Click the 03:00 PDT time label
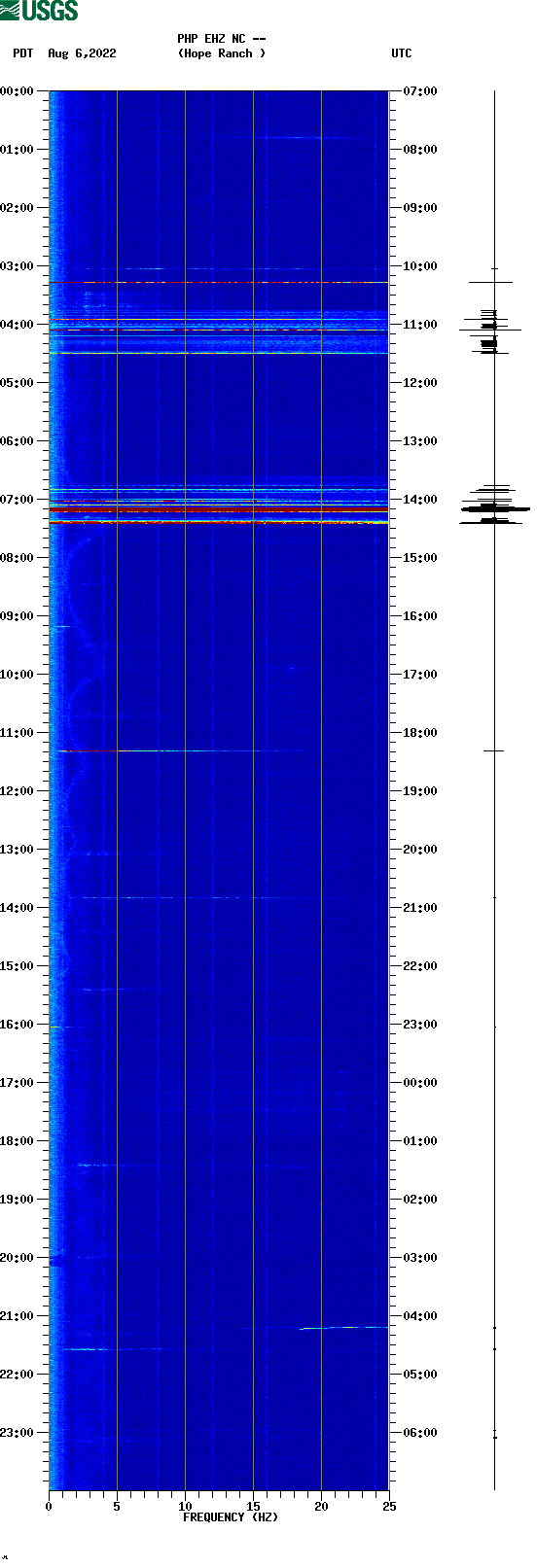The height and width of the screenshot is (1568, 537). coord(17,265)
